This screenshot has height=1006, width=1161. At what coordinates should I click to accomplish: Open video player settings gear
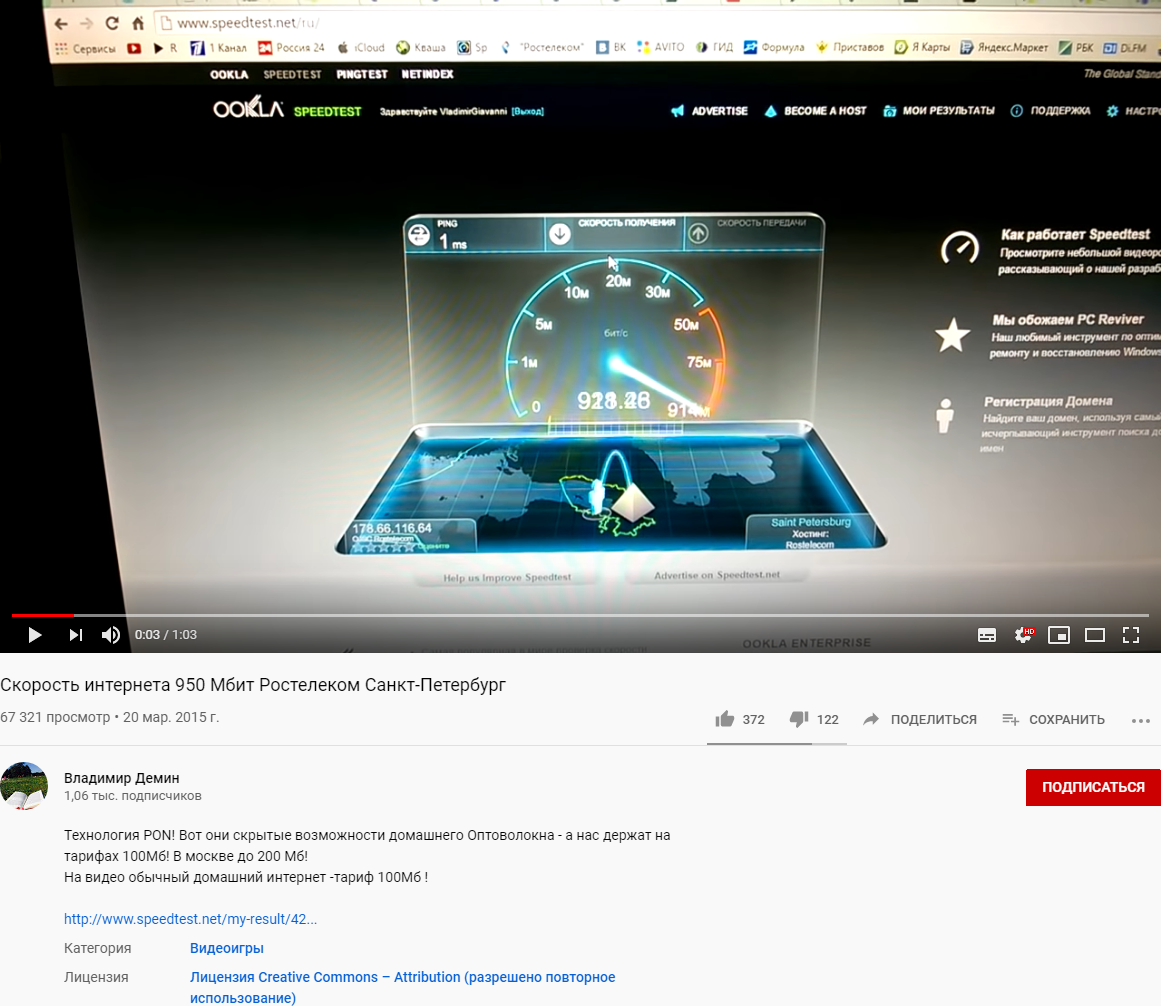[1023, 634]
